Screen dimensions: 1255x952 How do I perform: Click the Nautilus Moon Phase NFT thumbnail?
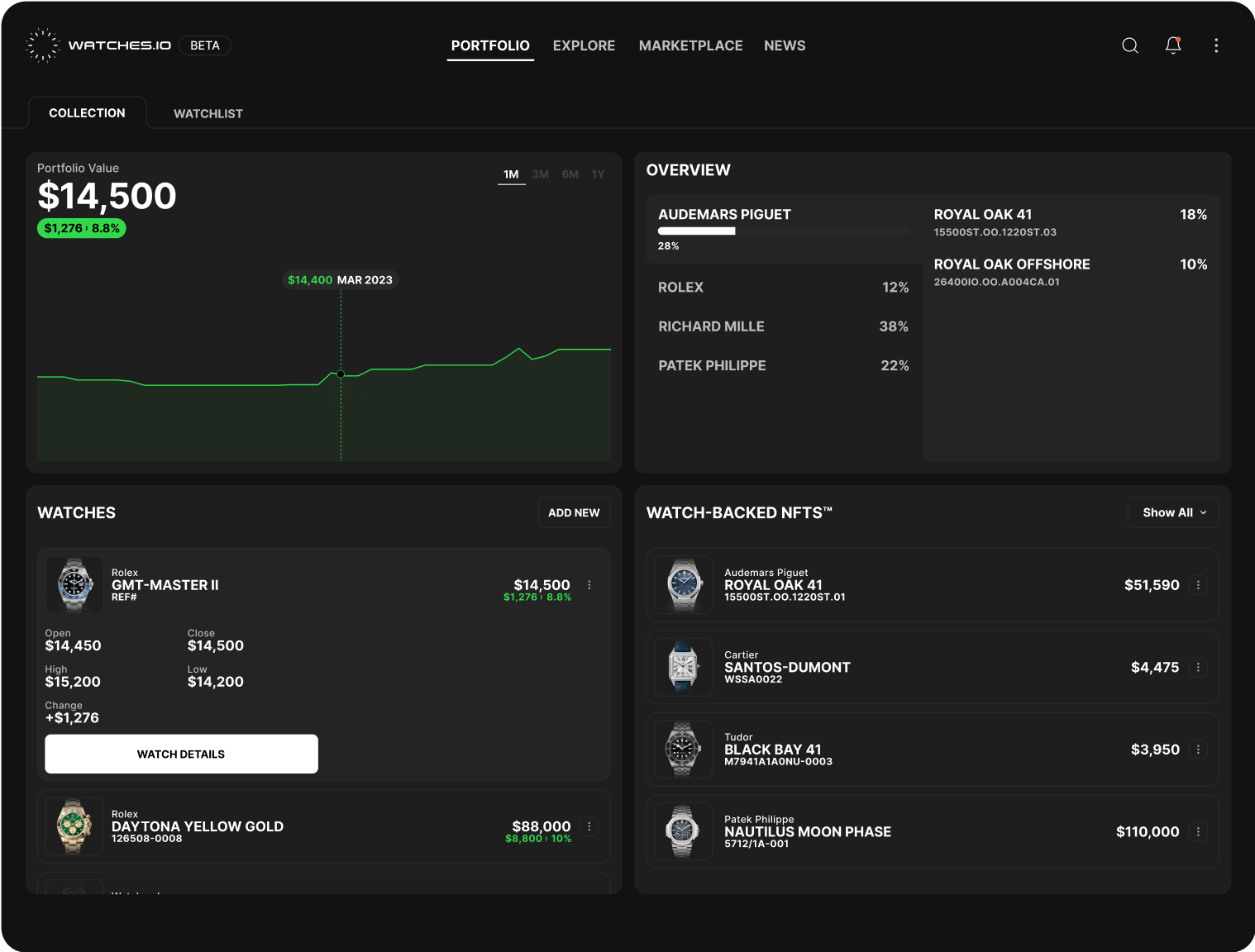coord(683,831)
